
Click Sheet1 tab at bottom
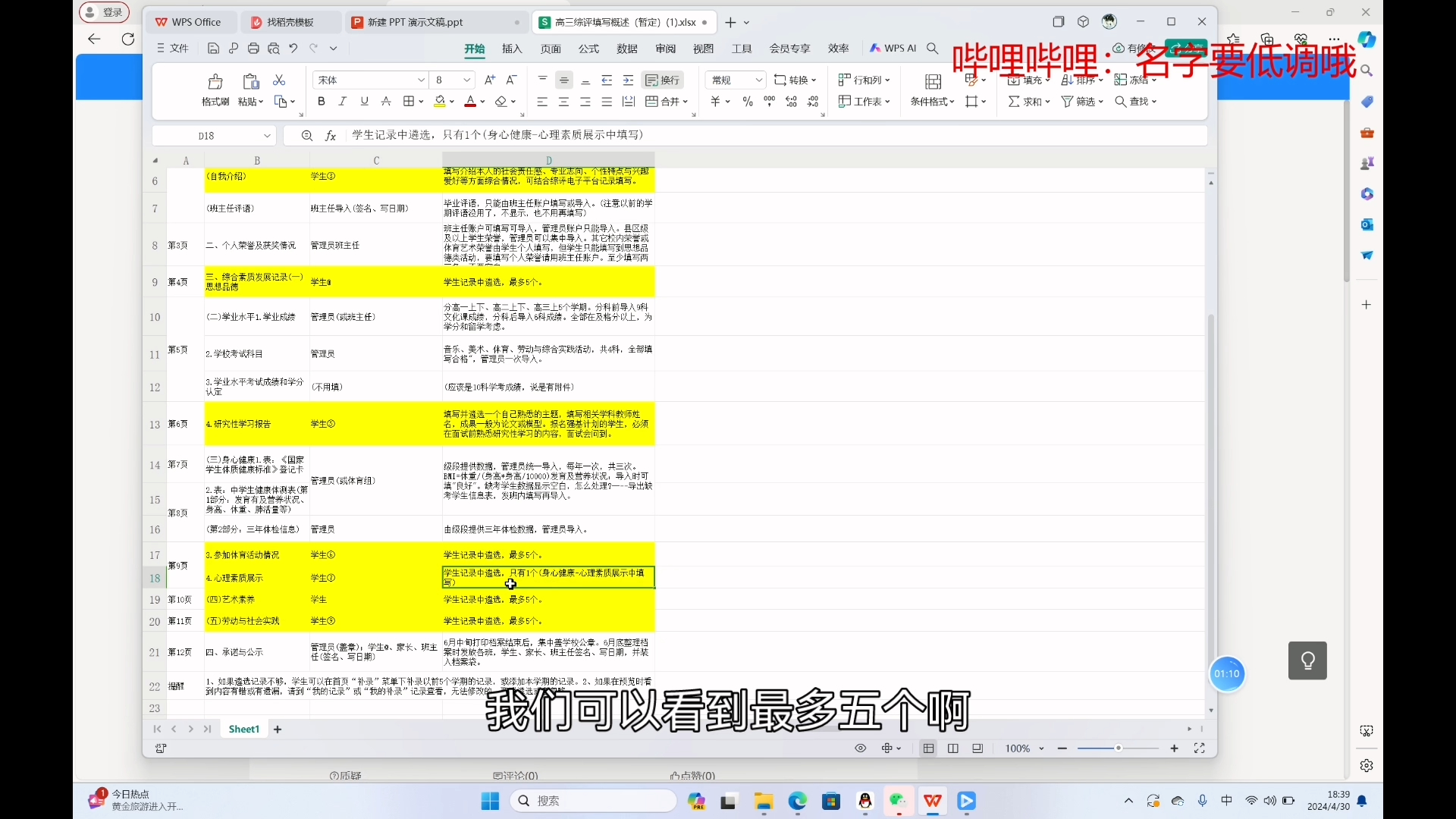click(x=243, y=729)
